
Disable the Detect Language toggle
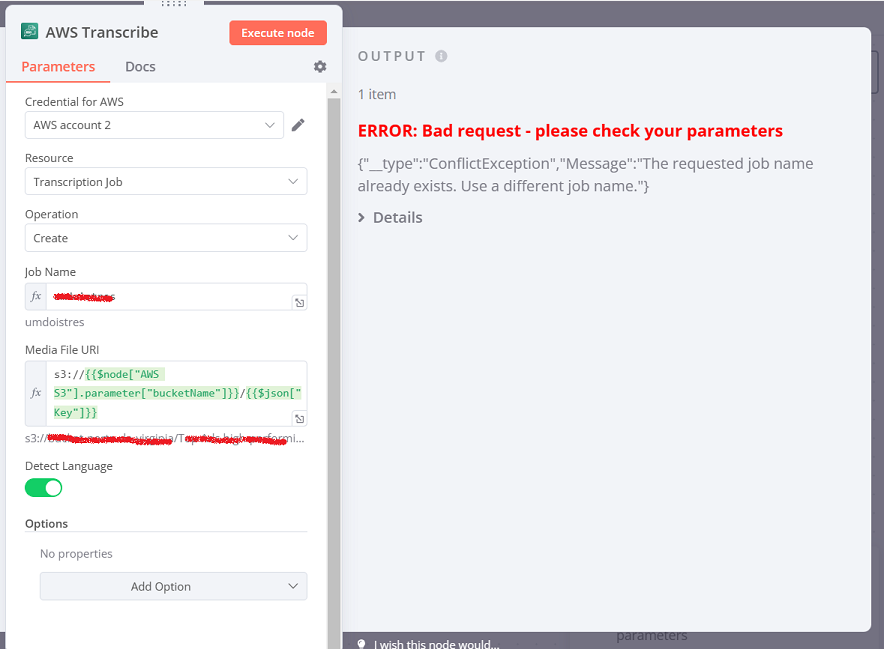click(x=43, y=487)
